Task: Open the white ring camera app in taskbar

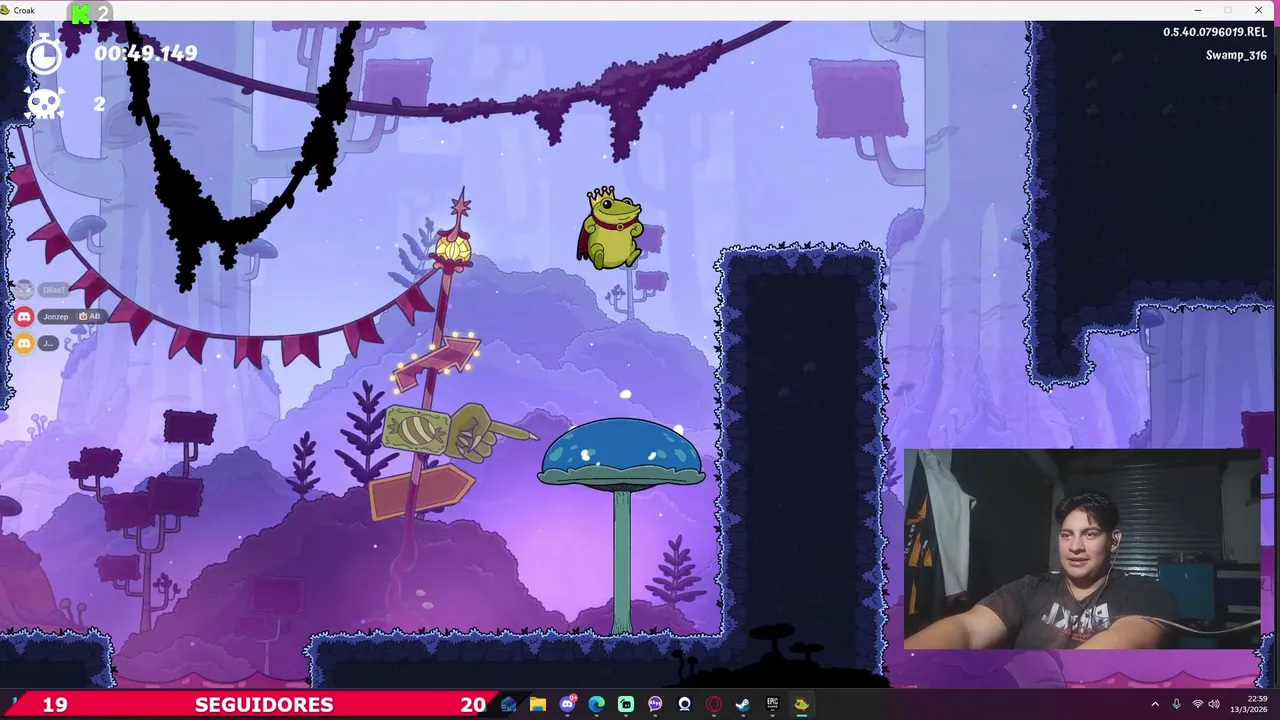Action: [x=685, y=704]
